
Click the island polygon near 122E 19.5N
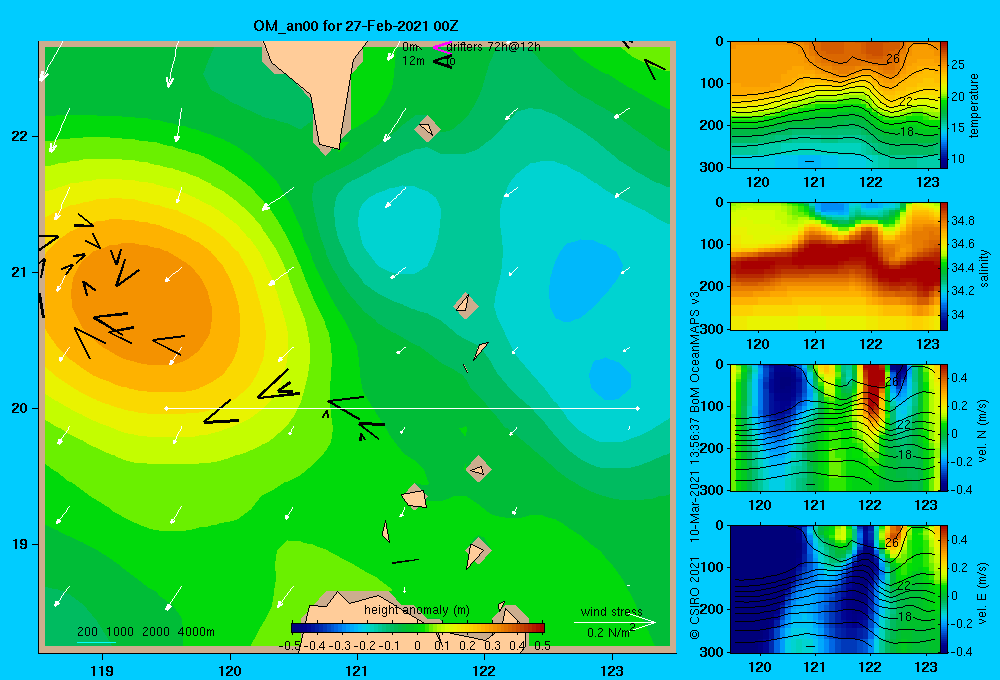click(478, 469)
